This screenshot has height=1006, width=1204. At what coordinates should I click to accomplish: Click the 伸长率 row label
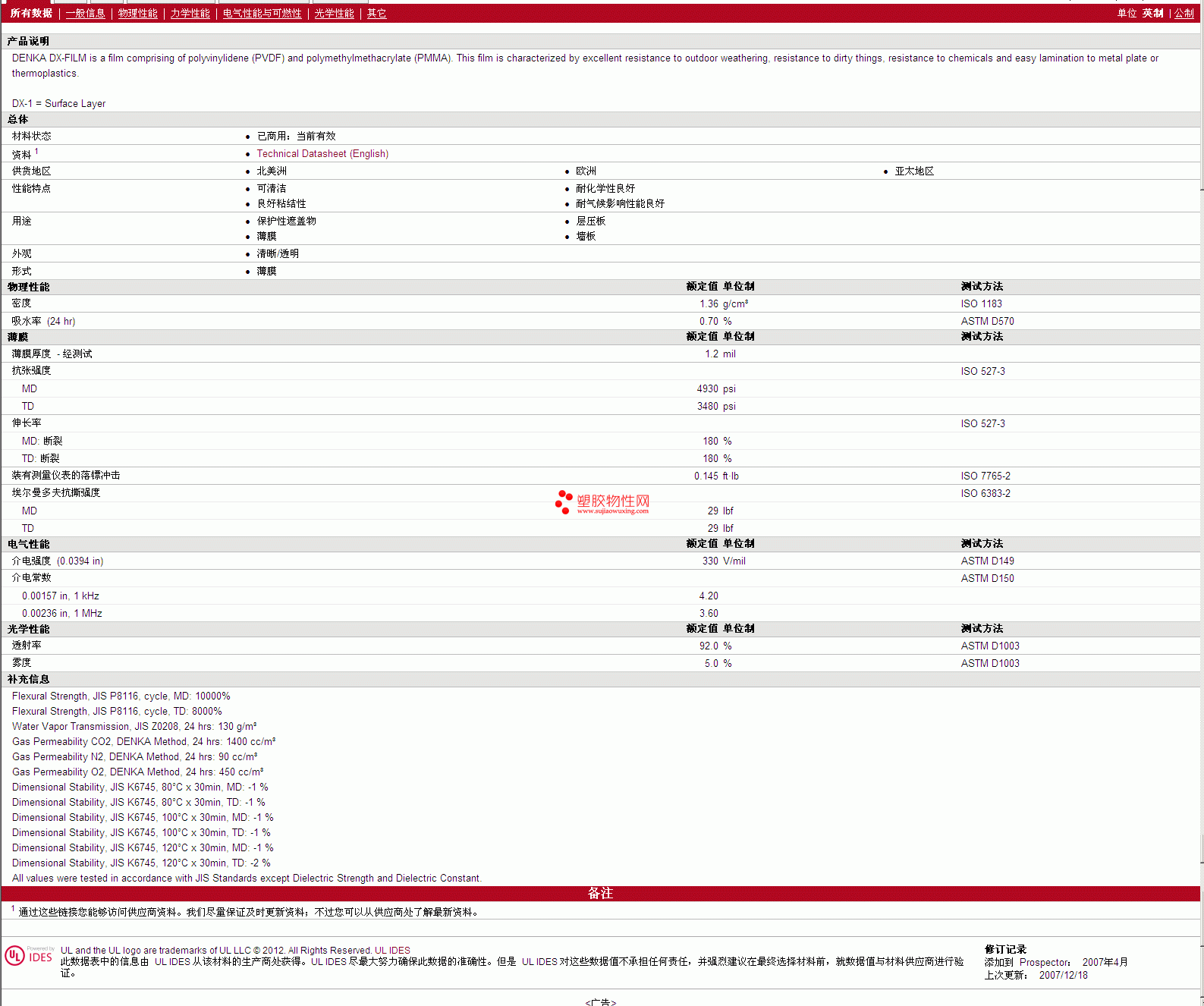pos(27,423)
